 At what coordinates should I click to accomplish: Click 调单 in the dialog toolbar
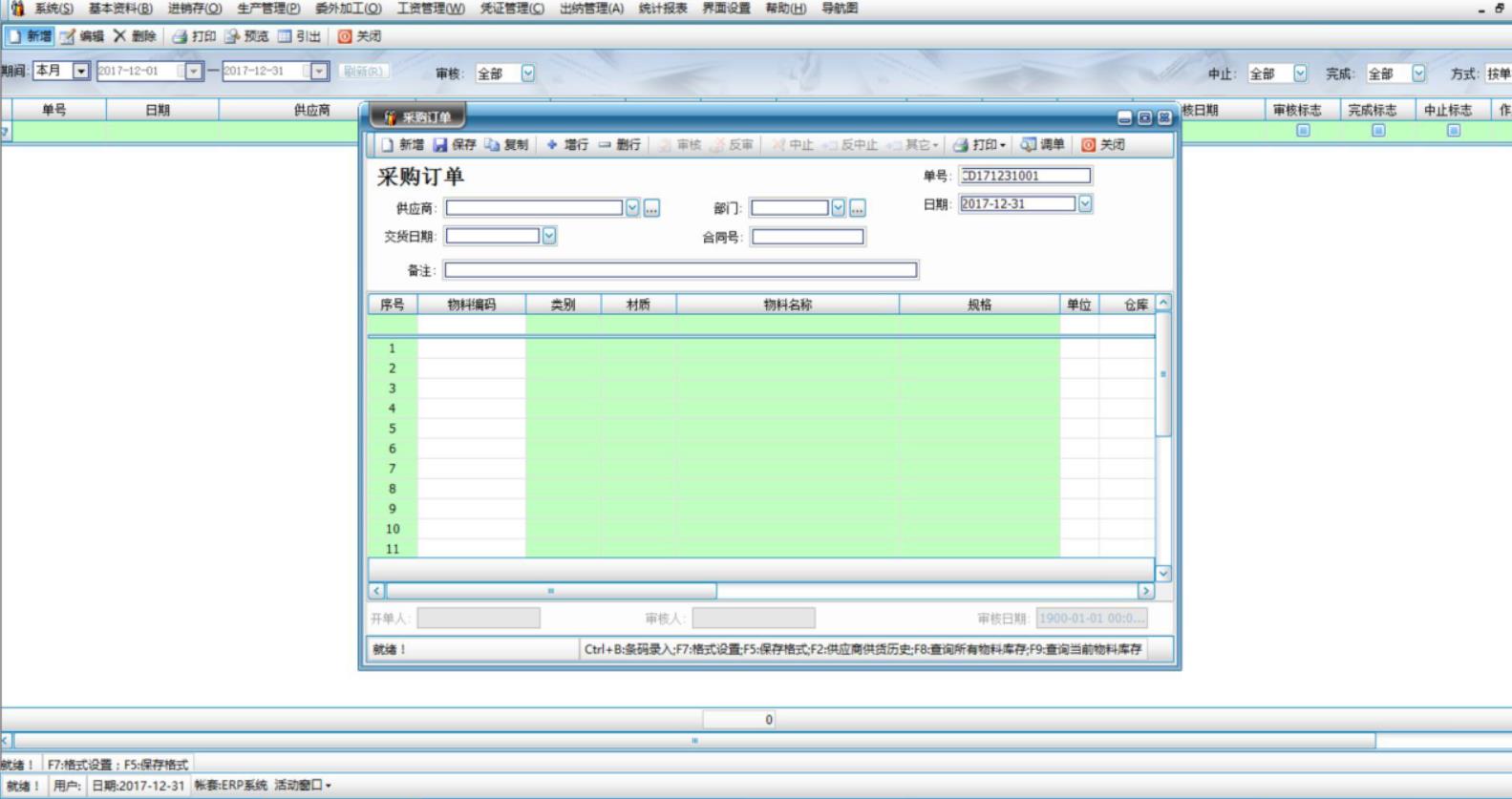point(1042,145)
